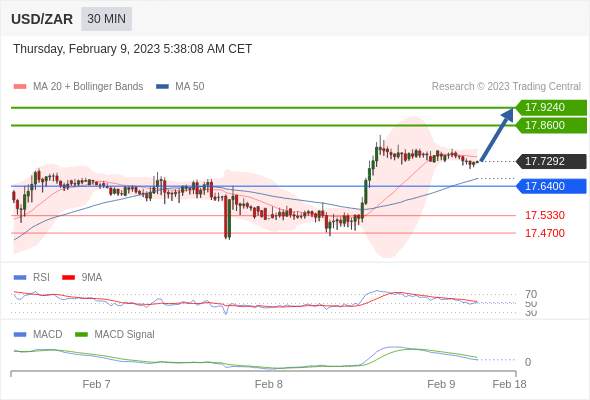This screenshot has width=590, height=400.
Task: Click the RSI 30 level label
Action: coord(531,313)
